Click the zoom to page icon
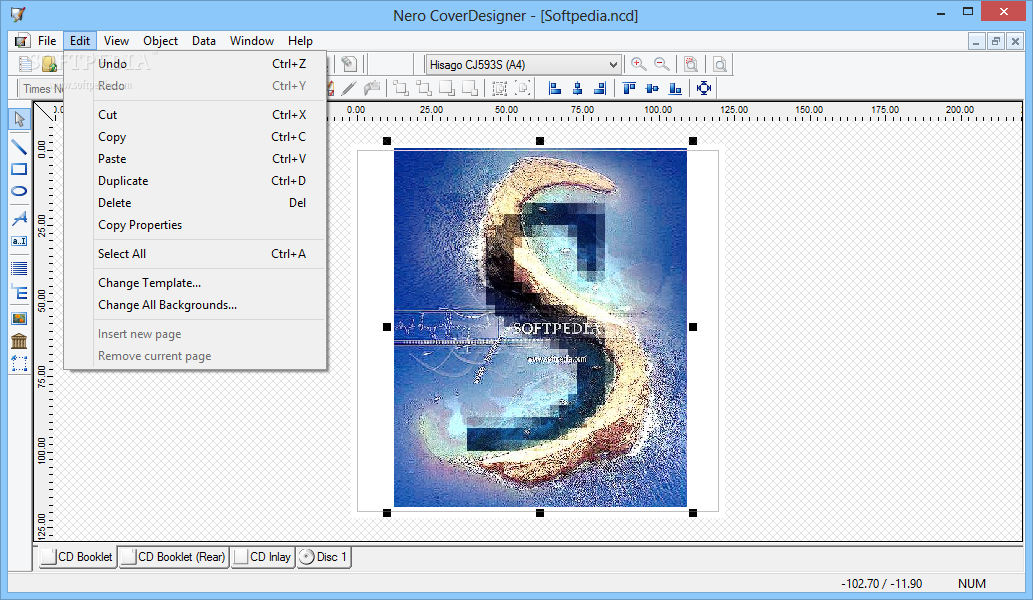The image size is (1033, 600). 720,64
